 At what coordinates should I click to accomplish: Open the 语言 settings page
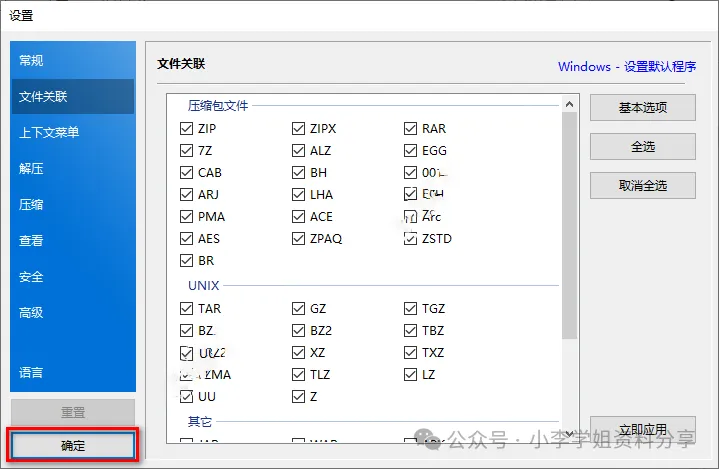click(x=73, y=372)
